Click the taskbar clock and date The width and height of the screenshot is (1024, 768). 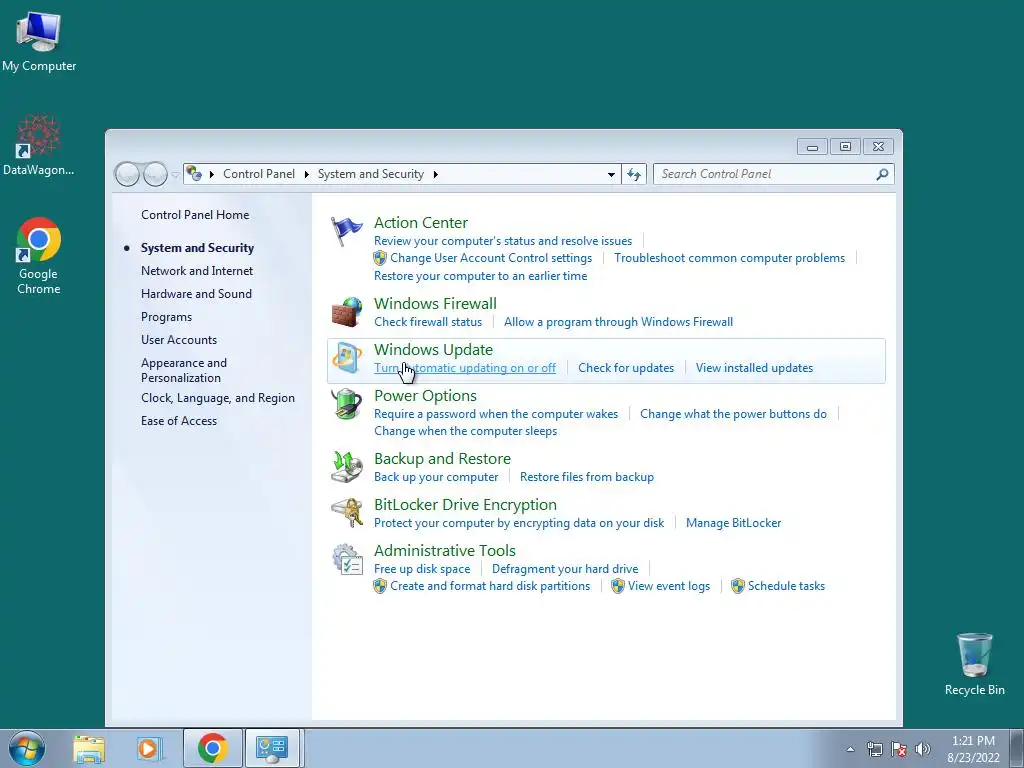click(x=973, y=749)
